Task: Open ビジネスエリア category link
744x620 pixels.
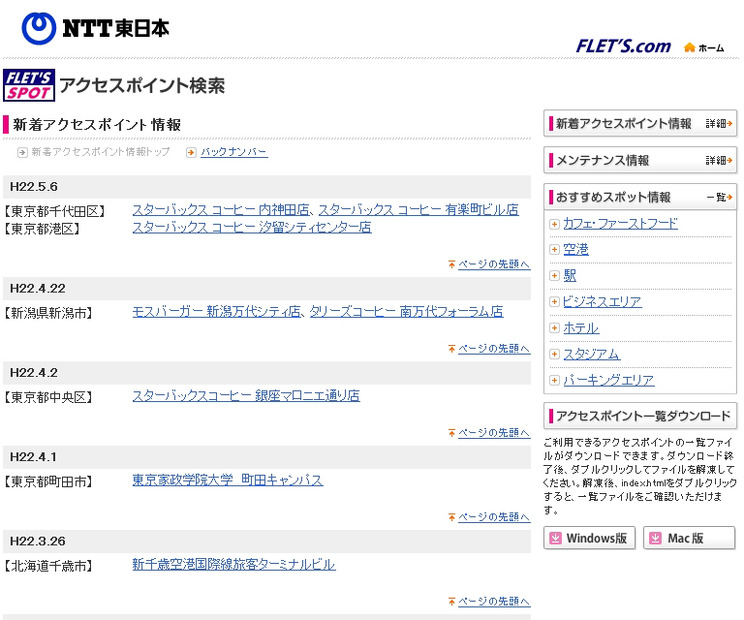Action: point(602,302)
